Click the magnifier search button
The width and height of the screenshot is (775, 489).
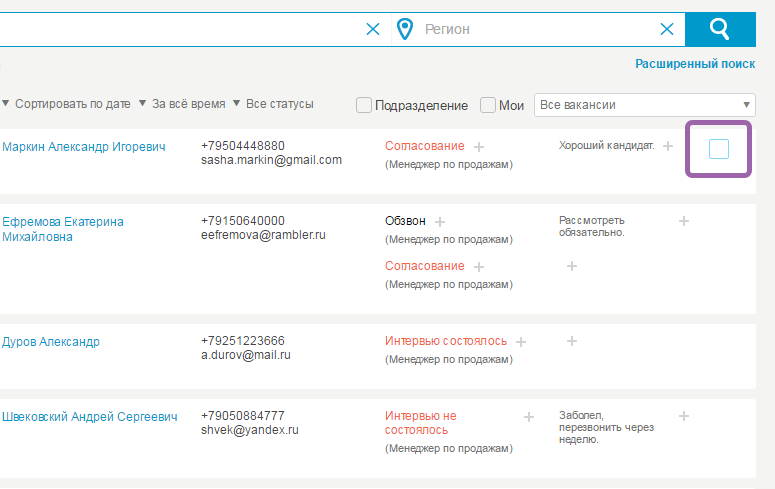[720, 29]
